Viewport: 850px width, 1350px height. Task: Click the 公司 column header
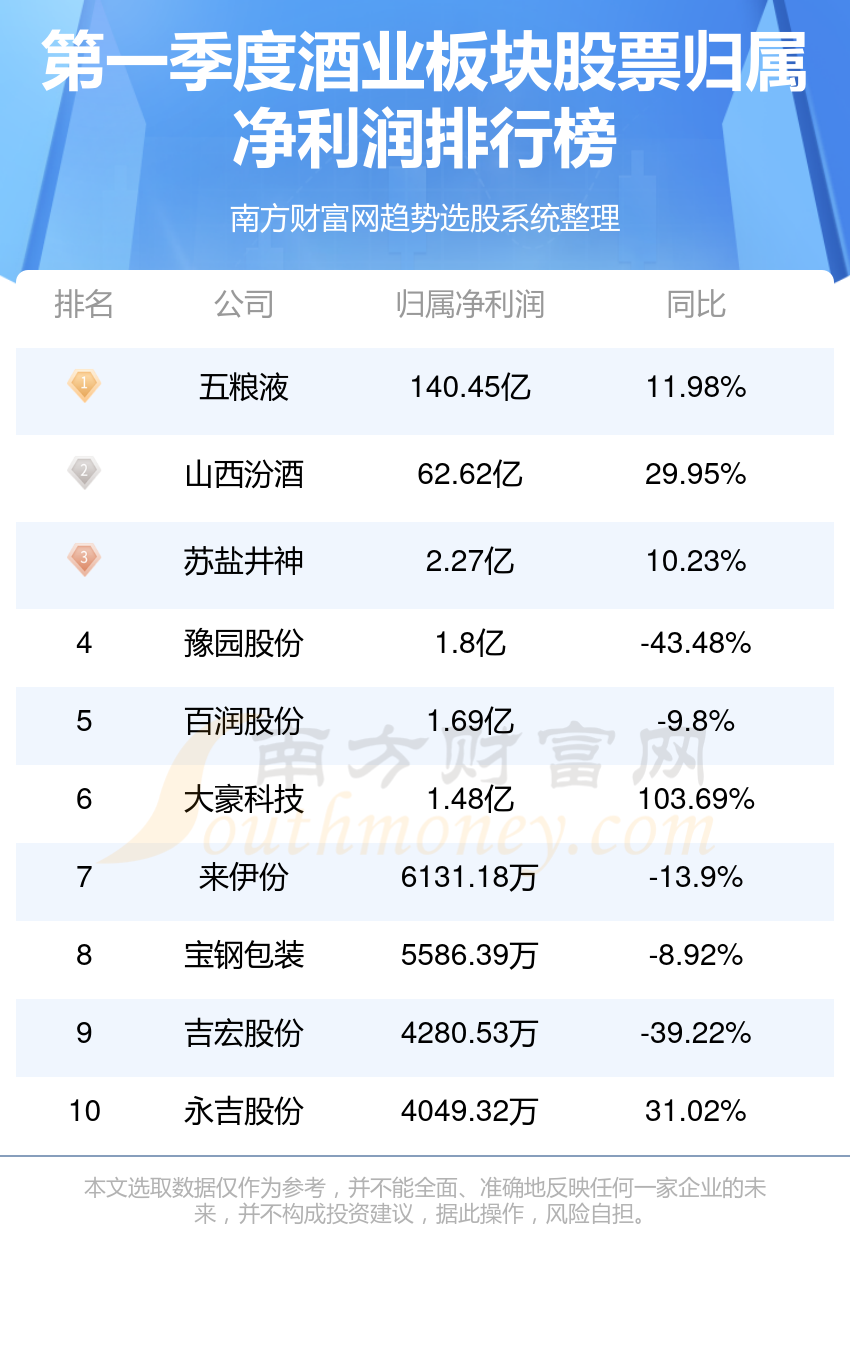244,304
